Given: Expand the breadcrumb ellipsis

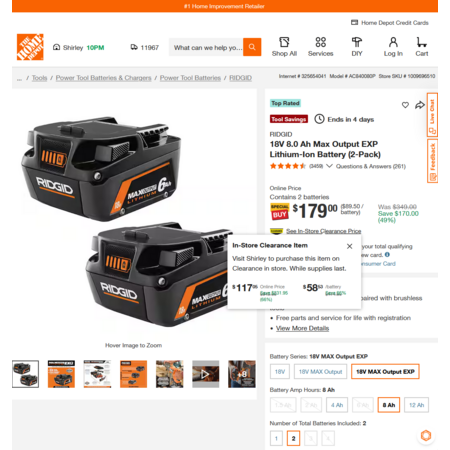Looking at the screenshot, I should pos(19,78).
